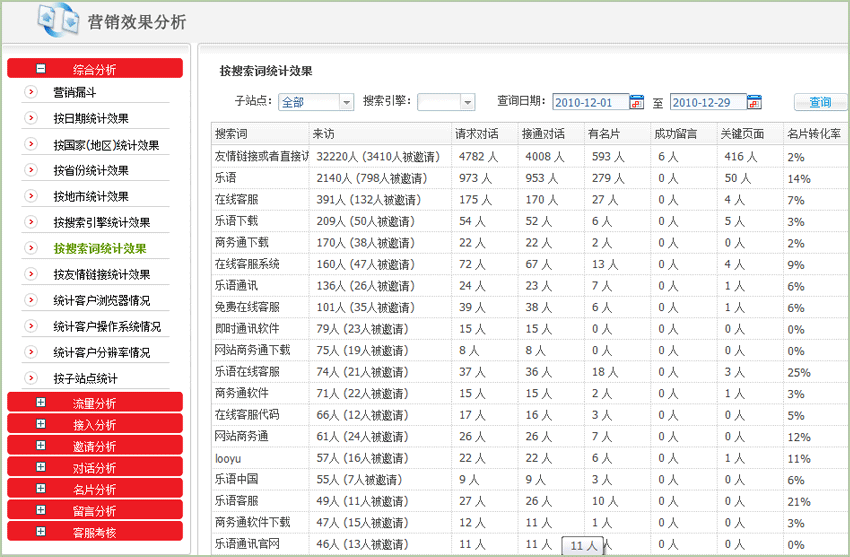Expand the 接入分析 section
Image resolution: width=850 pixels, height=557 pixels.
41,424
